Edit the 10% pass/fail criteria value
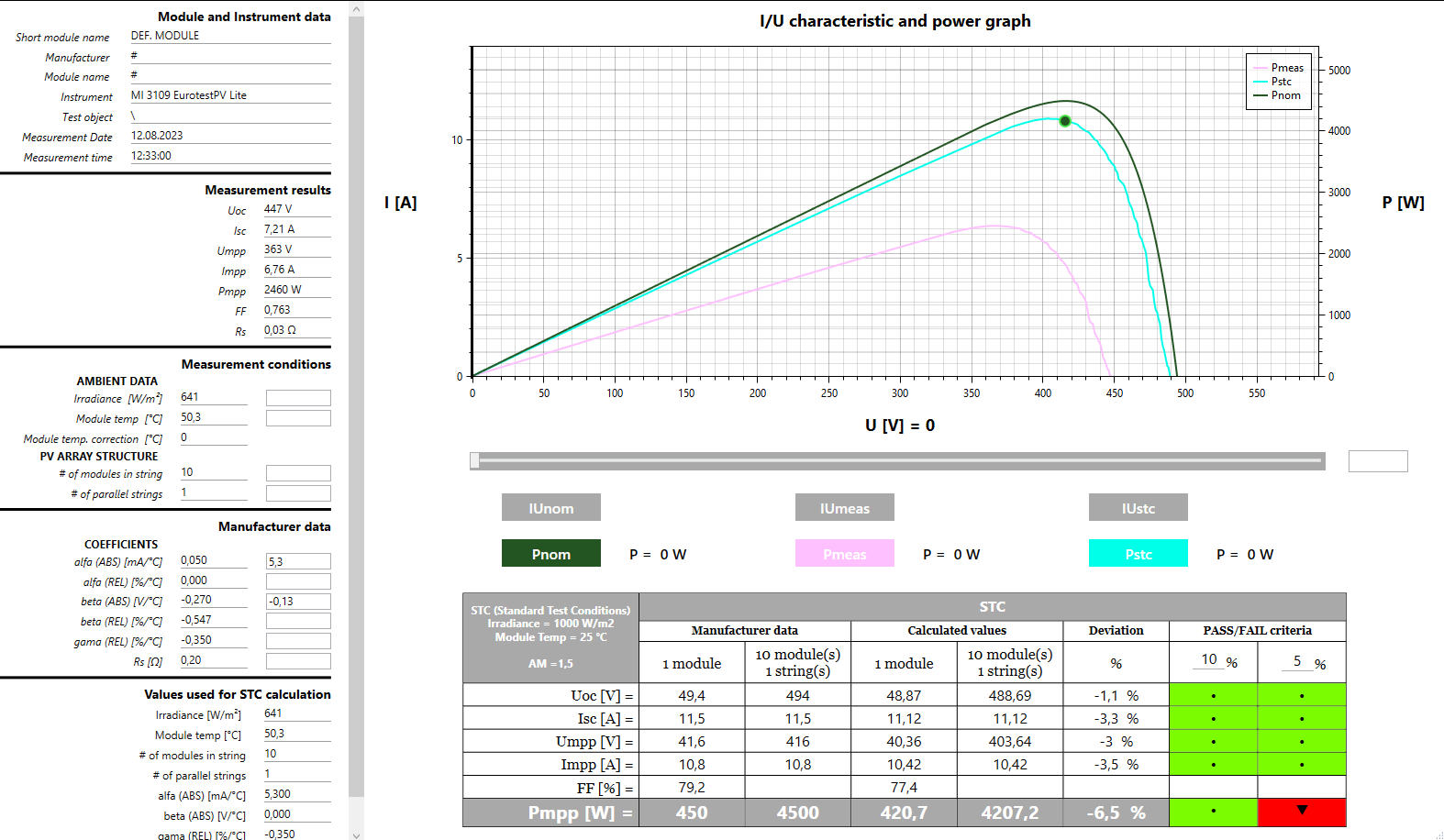Viewport: 1444px width, 840px height. (1210, 660)
